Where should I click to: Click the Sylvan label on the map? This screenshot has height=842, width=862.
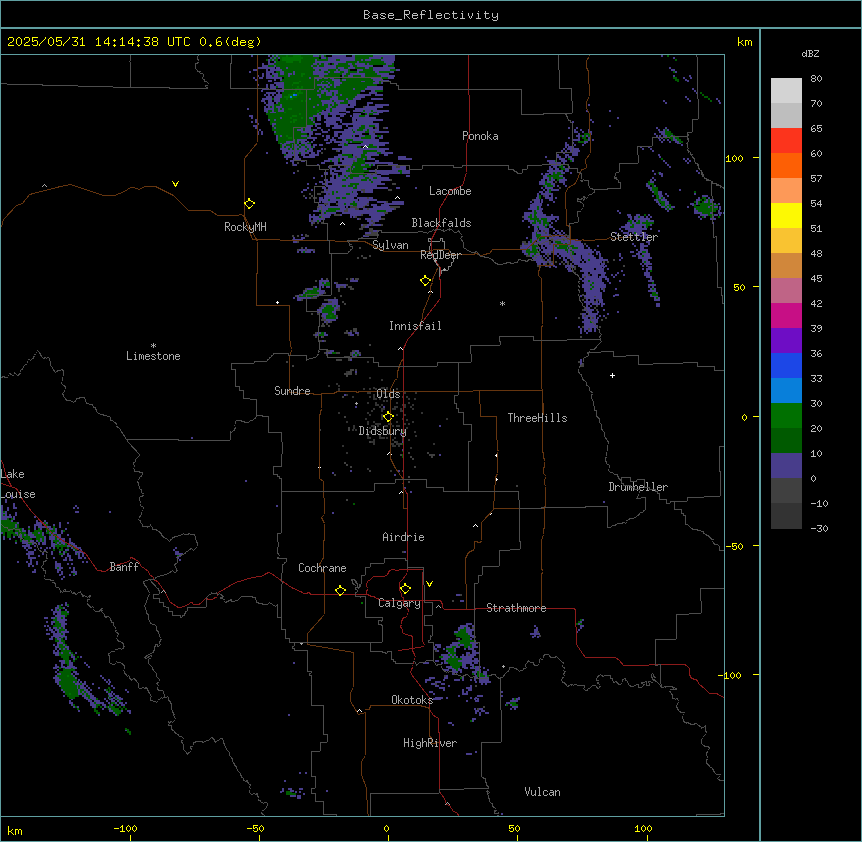pyautogui.click(x=390, y=245)
